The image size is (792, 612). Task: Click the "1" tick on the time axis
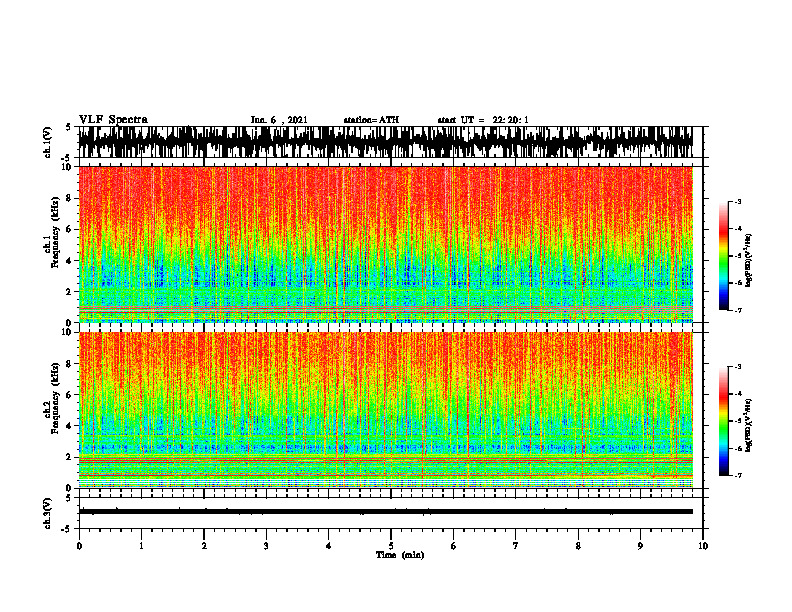(141, 546)
